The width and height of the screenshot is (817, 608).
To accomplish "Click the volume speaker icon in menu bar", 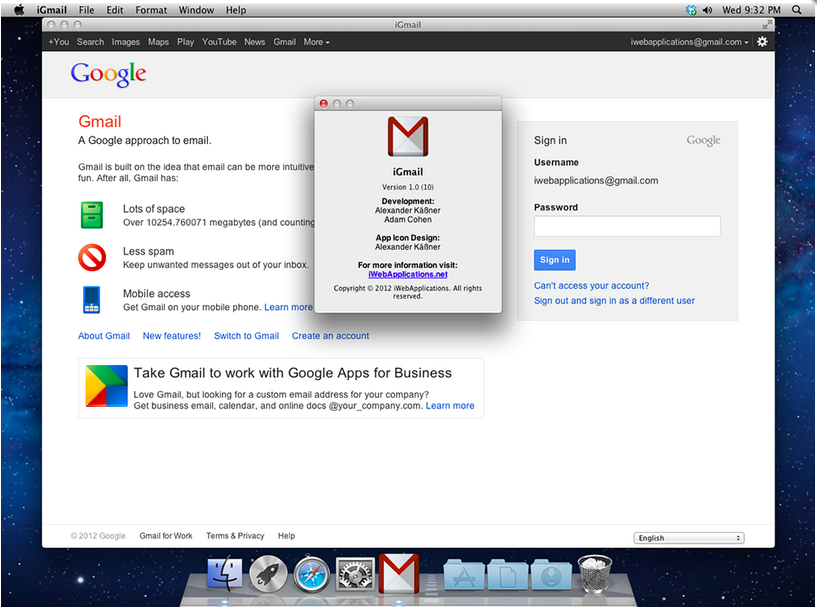I will 707,10.
